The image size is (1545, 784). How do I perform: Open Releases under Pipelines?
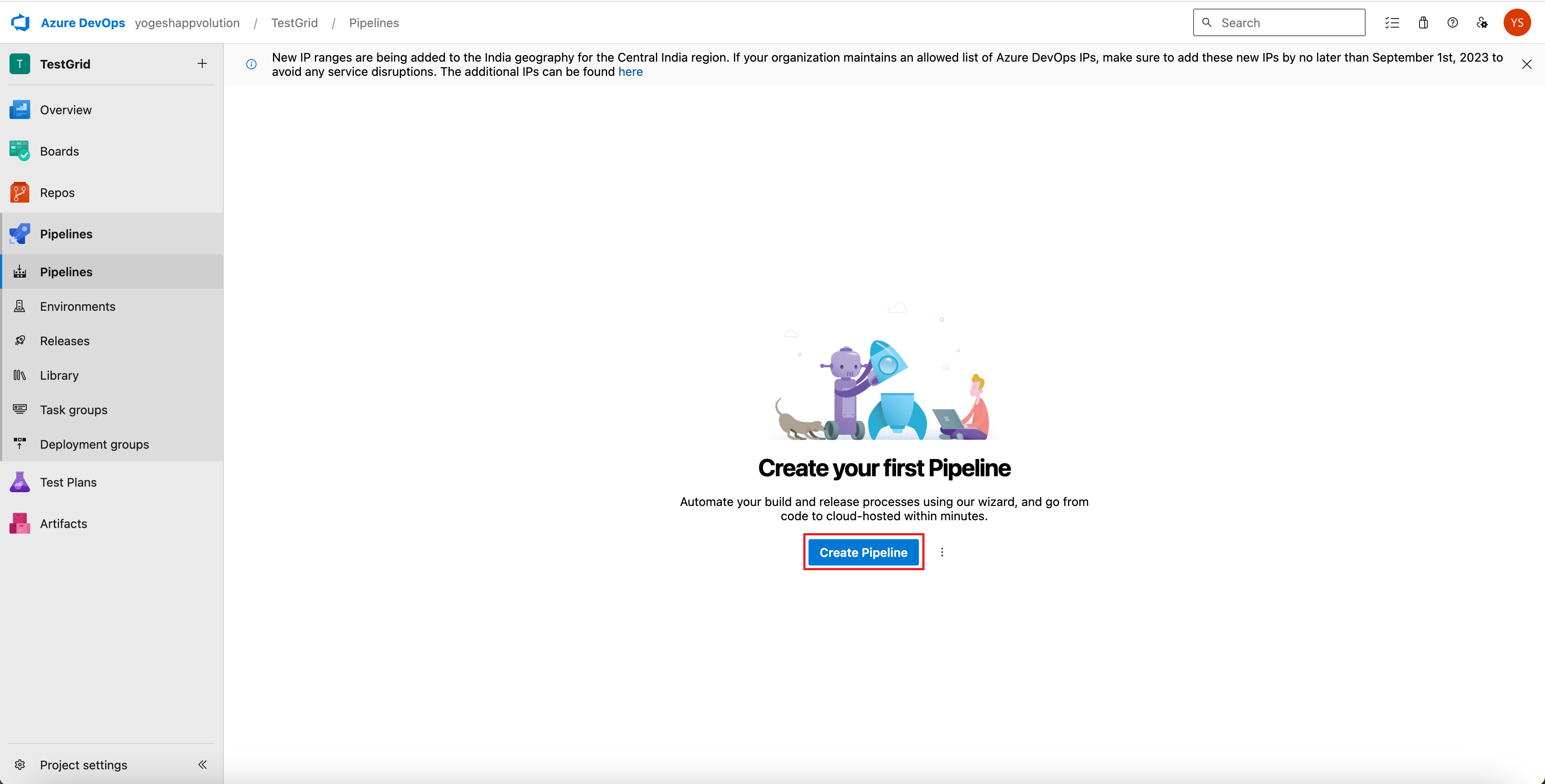point(112,340)
